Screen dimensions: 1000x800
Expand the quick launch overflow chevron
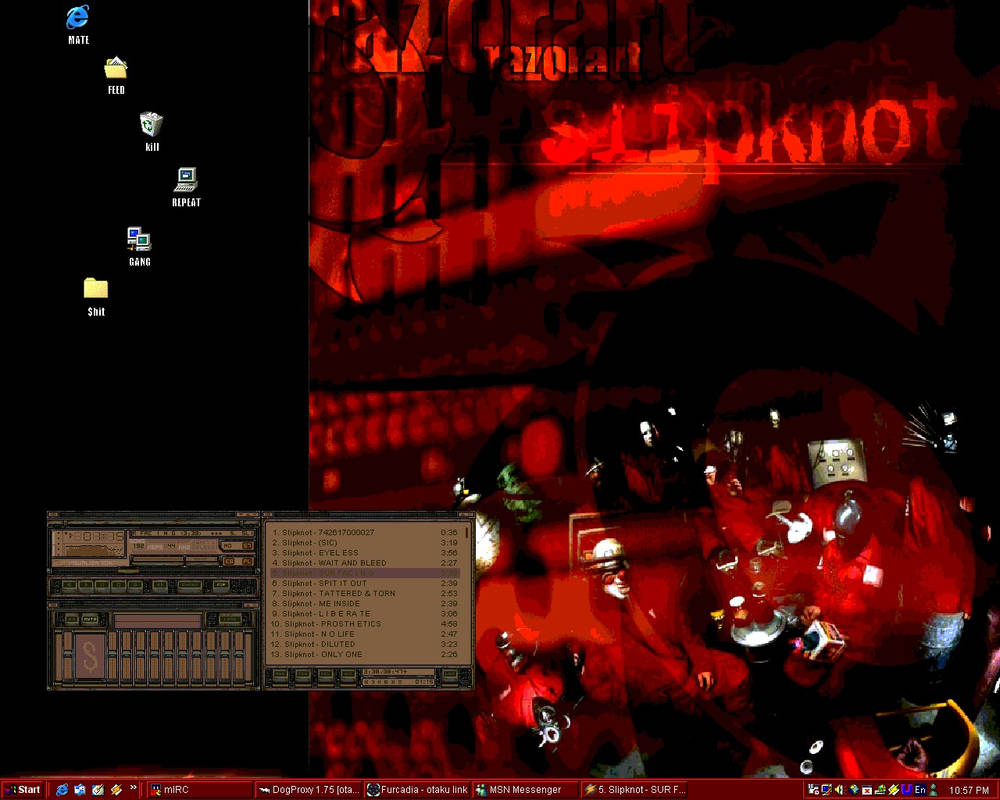(133, 789)
